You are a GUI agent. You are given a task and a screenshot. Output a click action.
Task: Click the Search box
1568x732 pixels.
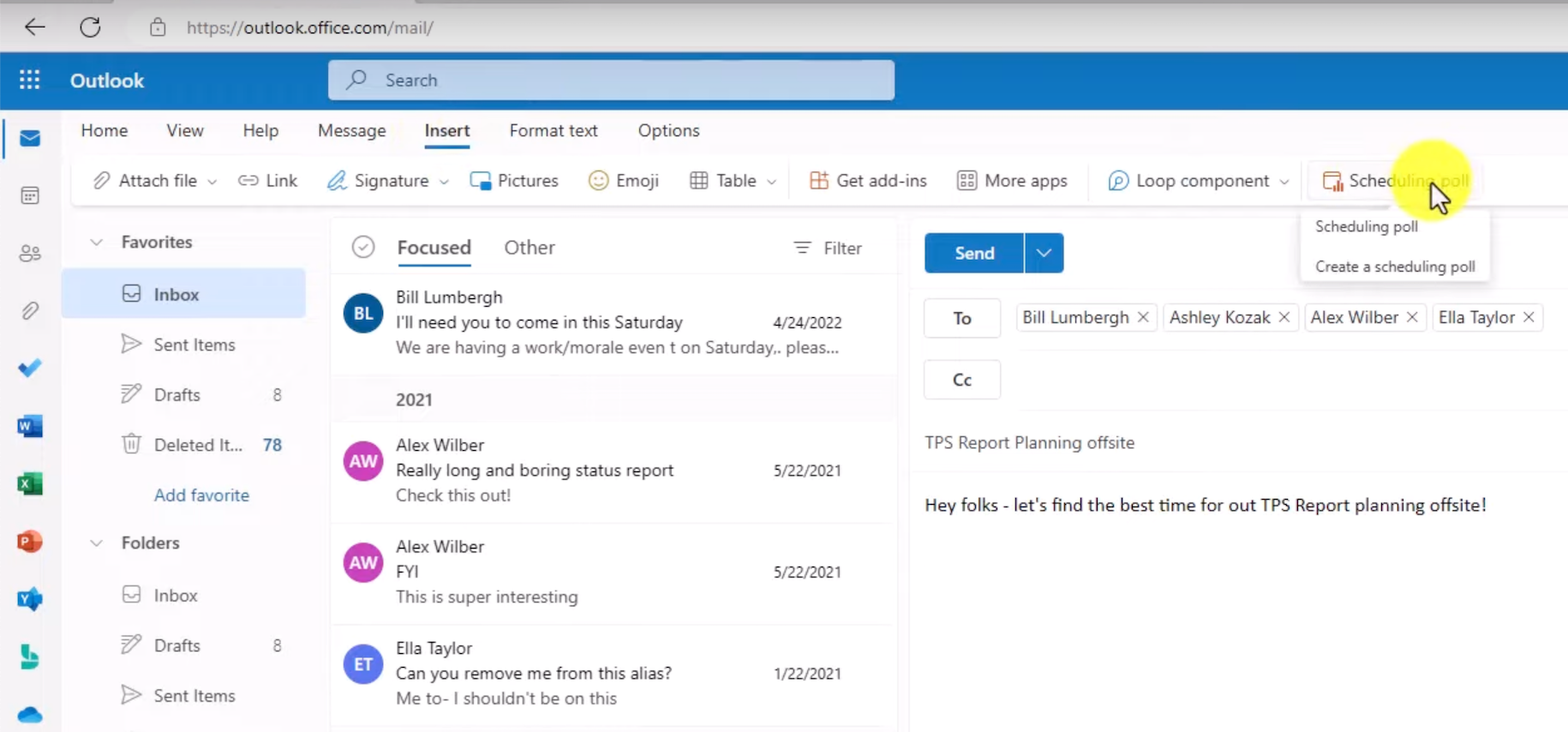(611, 80)
